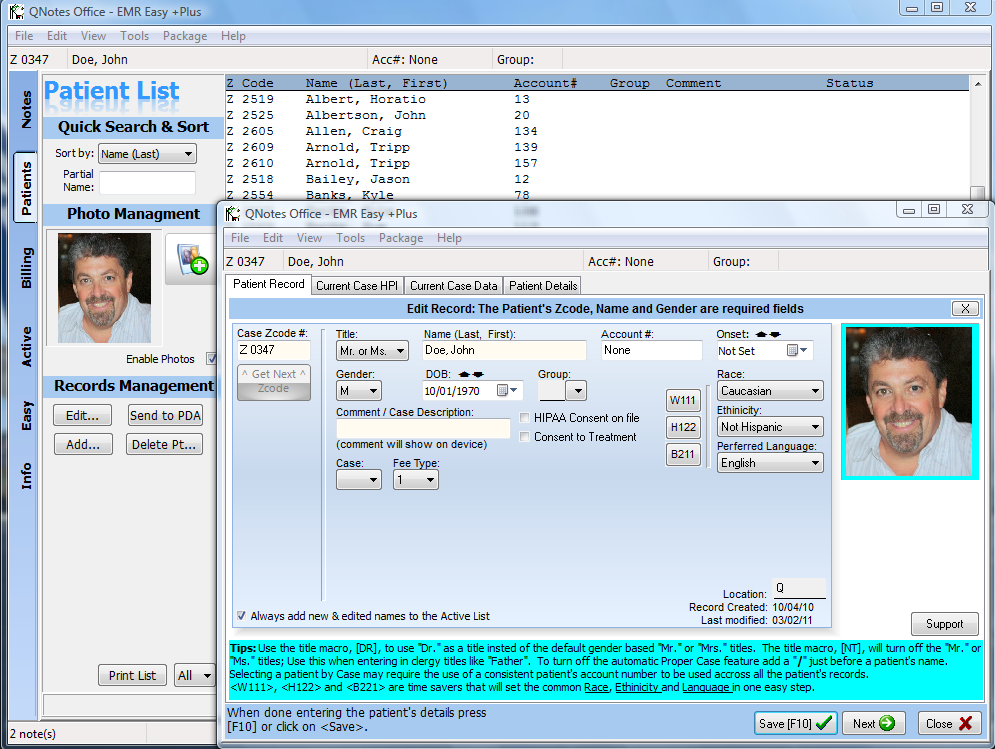This screenshot has width=995, height=749.
Task: Click the Add... records button
Action: pyautogui.click(x=82, y=444)
